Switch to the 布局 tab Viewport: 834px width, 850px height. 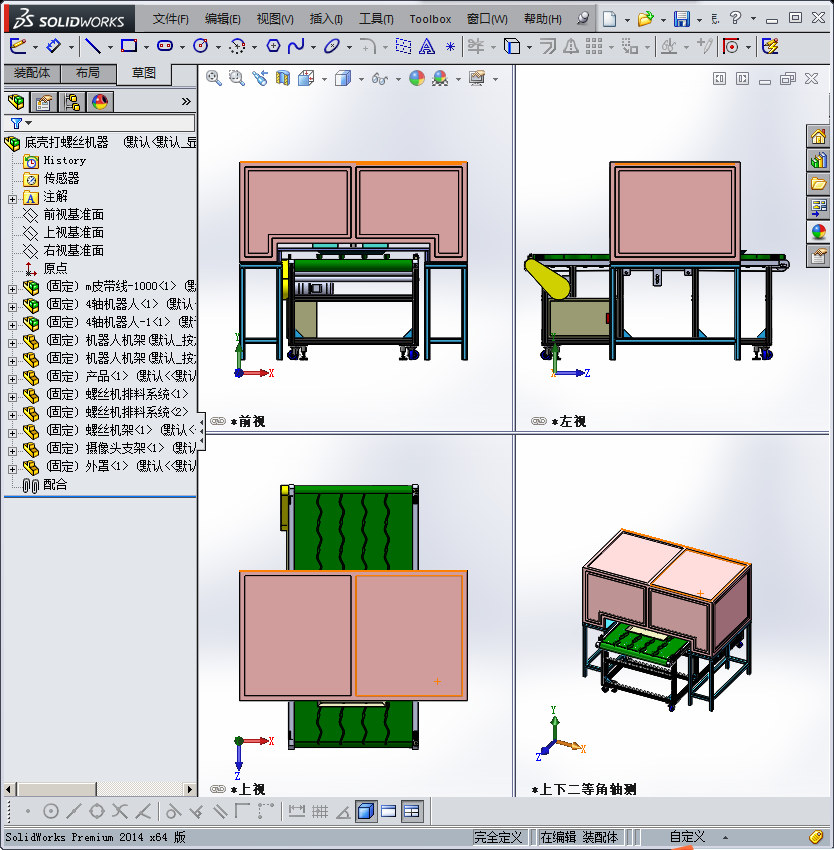coord(88,73)
